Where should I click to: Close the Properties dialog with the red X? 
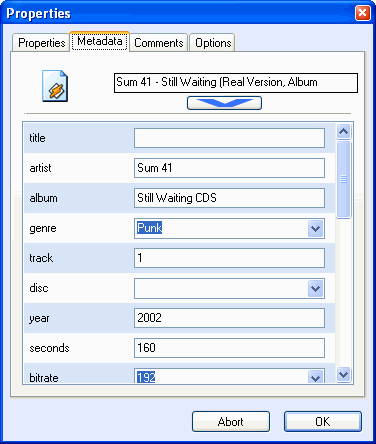pos(362,13)
